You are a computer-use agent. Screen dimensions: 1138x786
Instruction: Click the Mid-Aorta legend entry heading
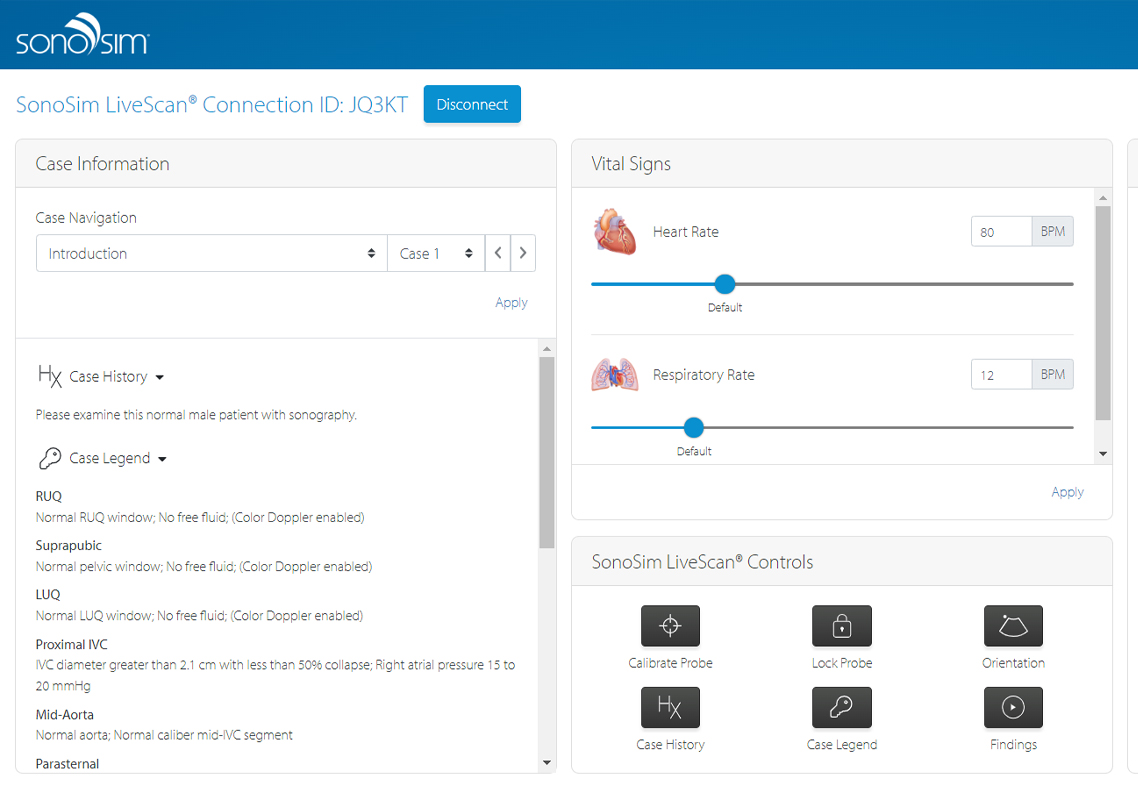click(65, 715)
